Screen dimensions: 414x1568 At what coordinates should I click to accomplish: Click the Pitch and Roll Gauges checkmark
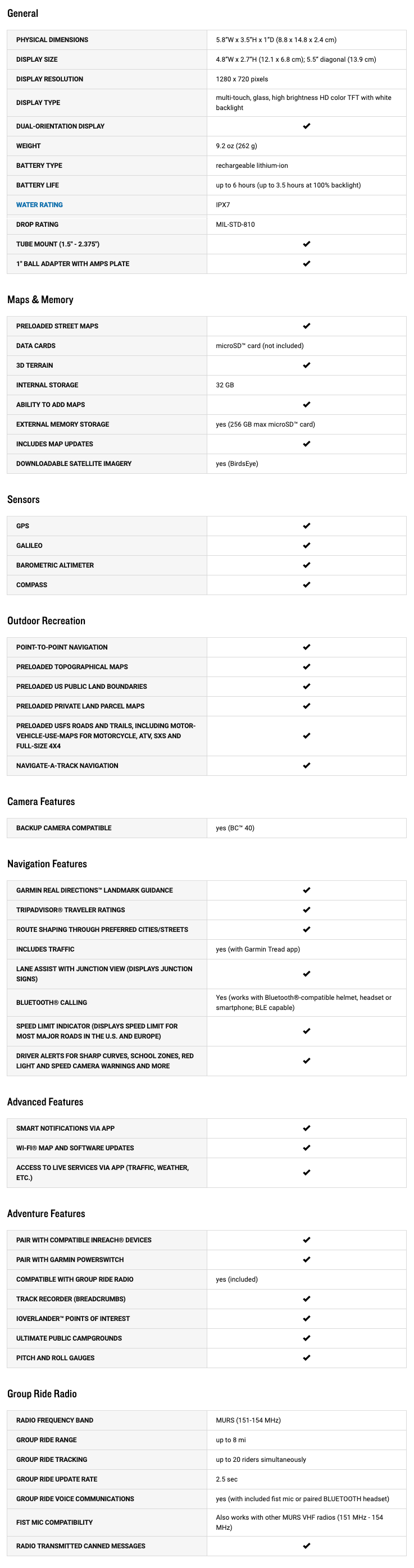[306, 1357]
